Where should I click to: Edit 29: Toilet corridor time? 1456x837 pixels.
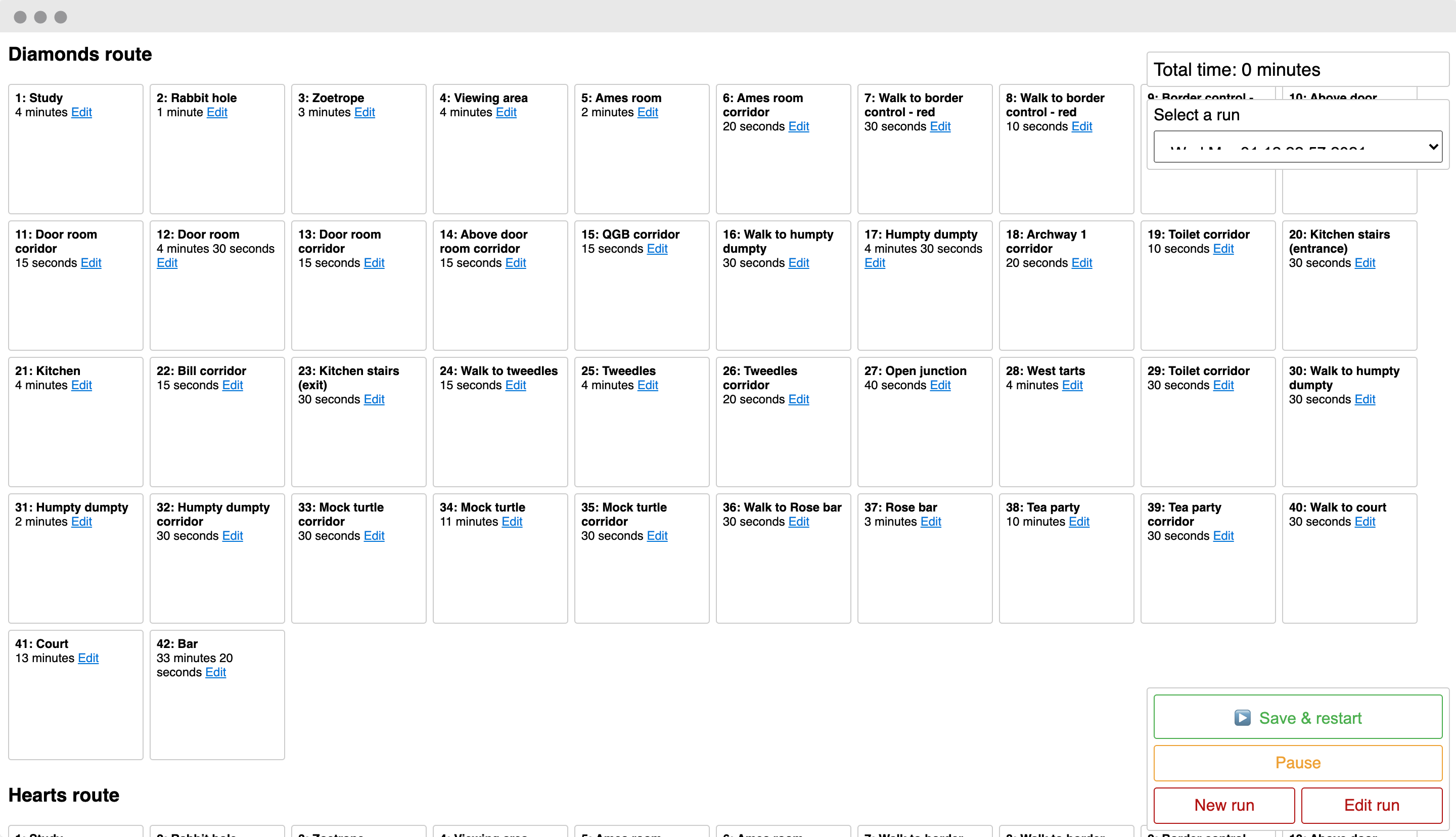1223,385
